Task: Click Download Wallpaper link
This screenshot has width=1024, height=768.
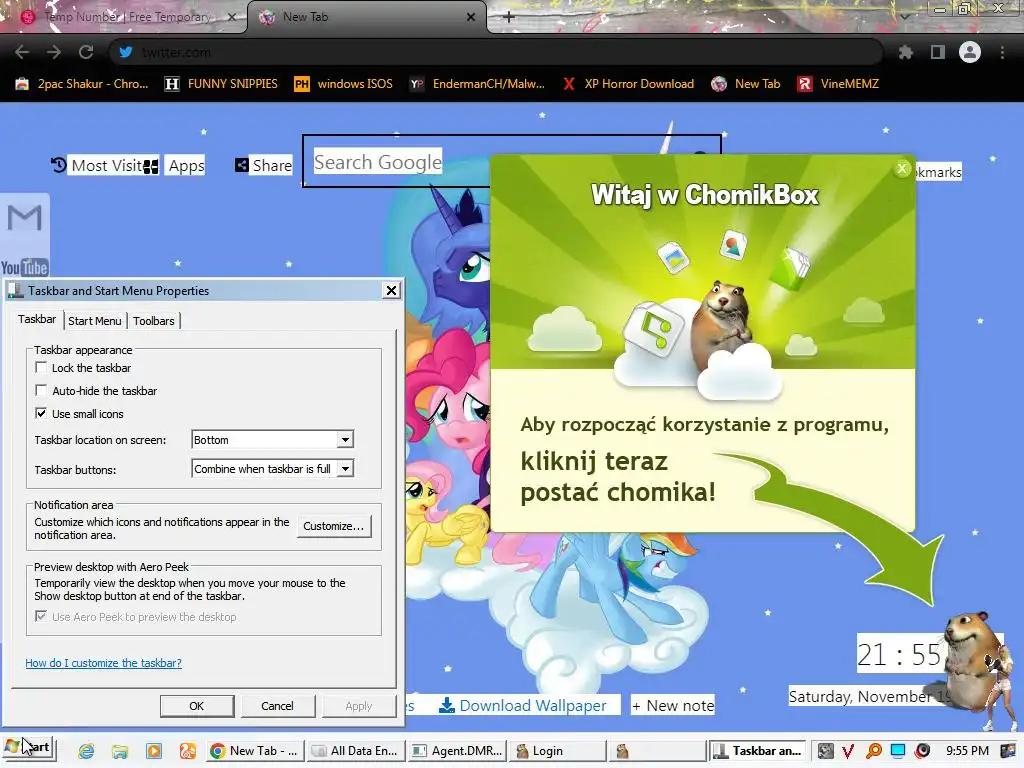Action: 522,705
